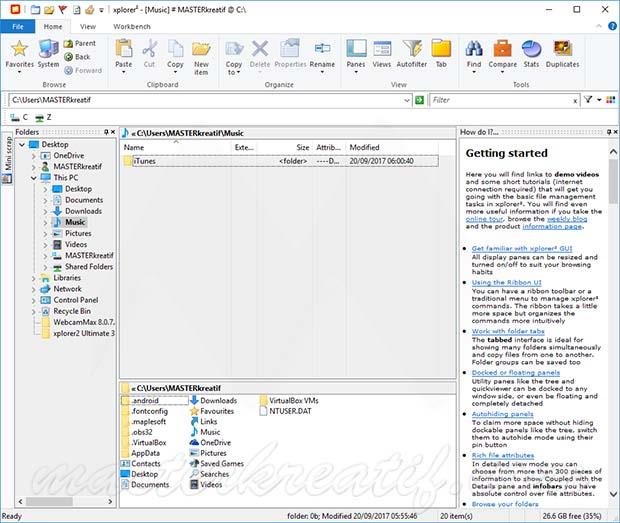Open Properties in Organize group
Viewport: 620px width, 523px height.
(290, 49)
